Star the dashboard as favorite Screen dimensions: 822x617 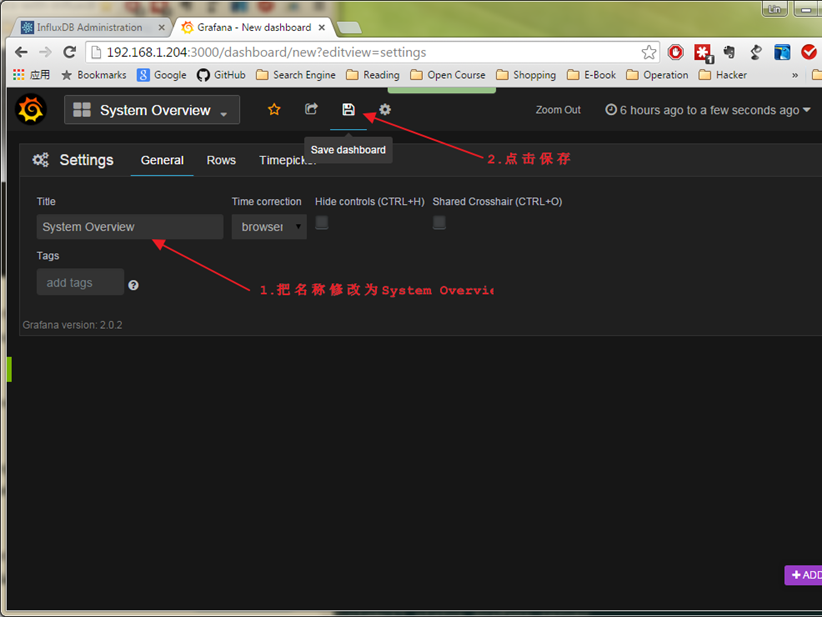click(274, 110)
